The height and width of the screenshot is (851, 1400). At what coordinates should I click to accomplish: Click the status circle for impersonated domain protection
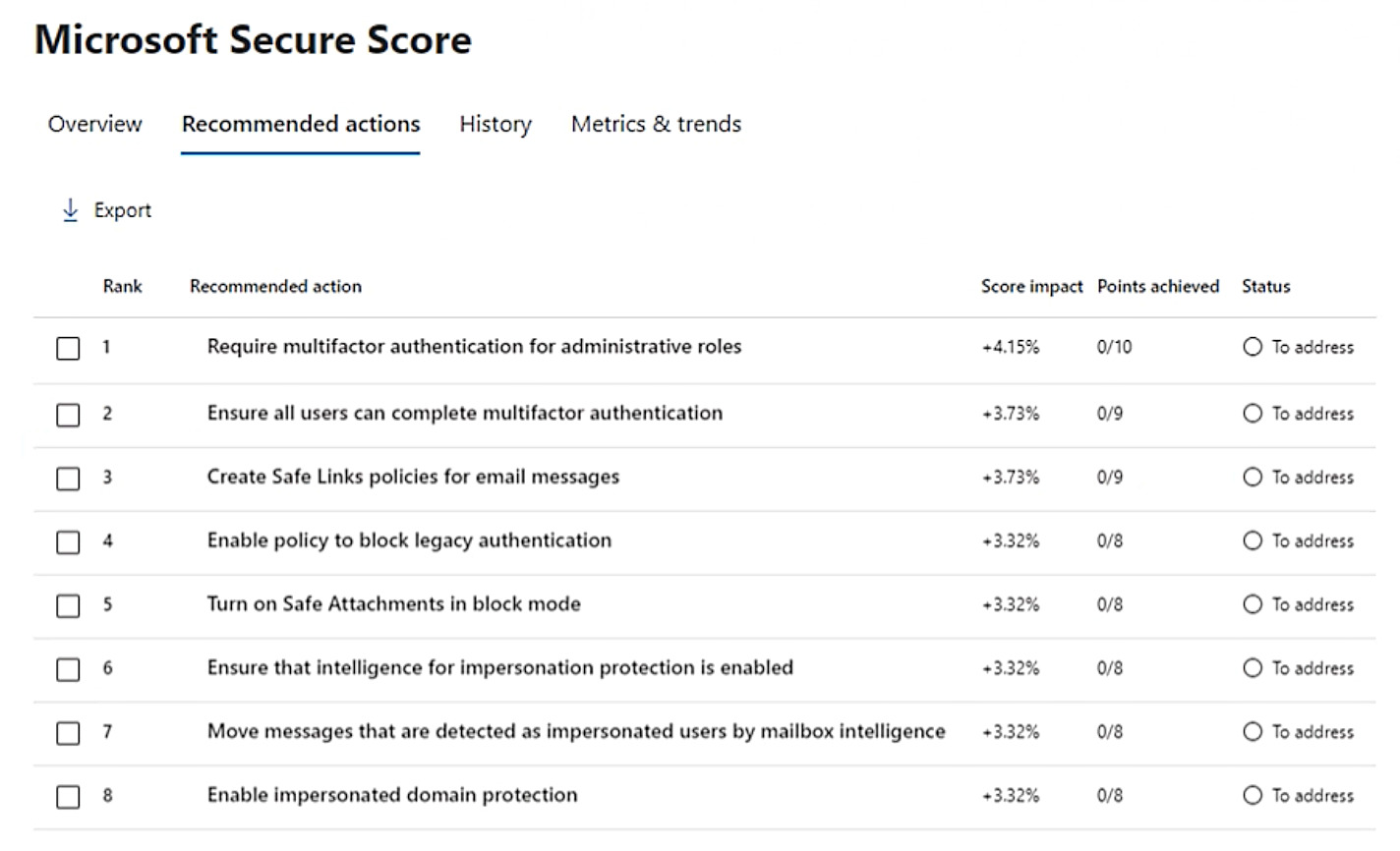click(1253, 795)
